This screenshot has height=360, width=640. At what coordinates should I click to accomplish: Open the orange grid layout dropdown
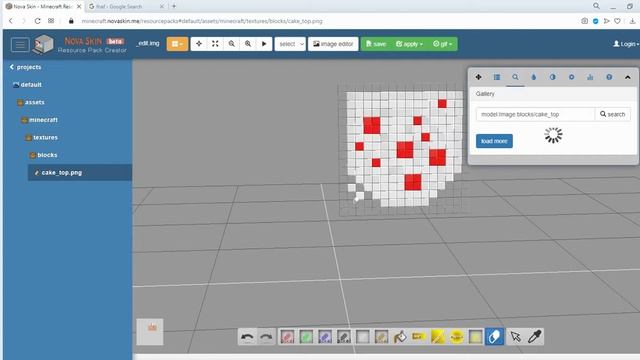tap(177, 44)
